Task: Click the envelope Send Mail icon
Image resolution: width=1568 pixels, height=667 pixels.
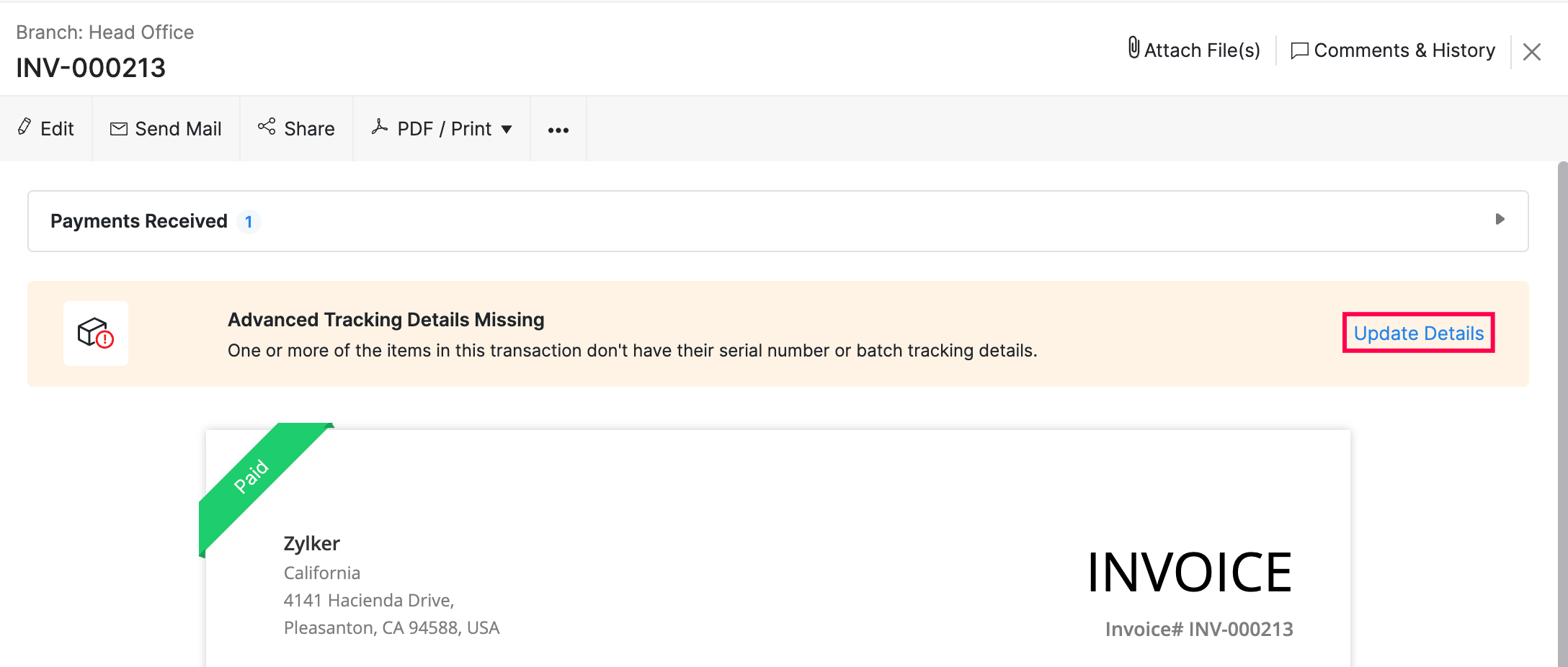Action: (x=118, y=129)
